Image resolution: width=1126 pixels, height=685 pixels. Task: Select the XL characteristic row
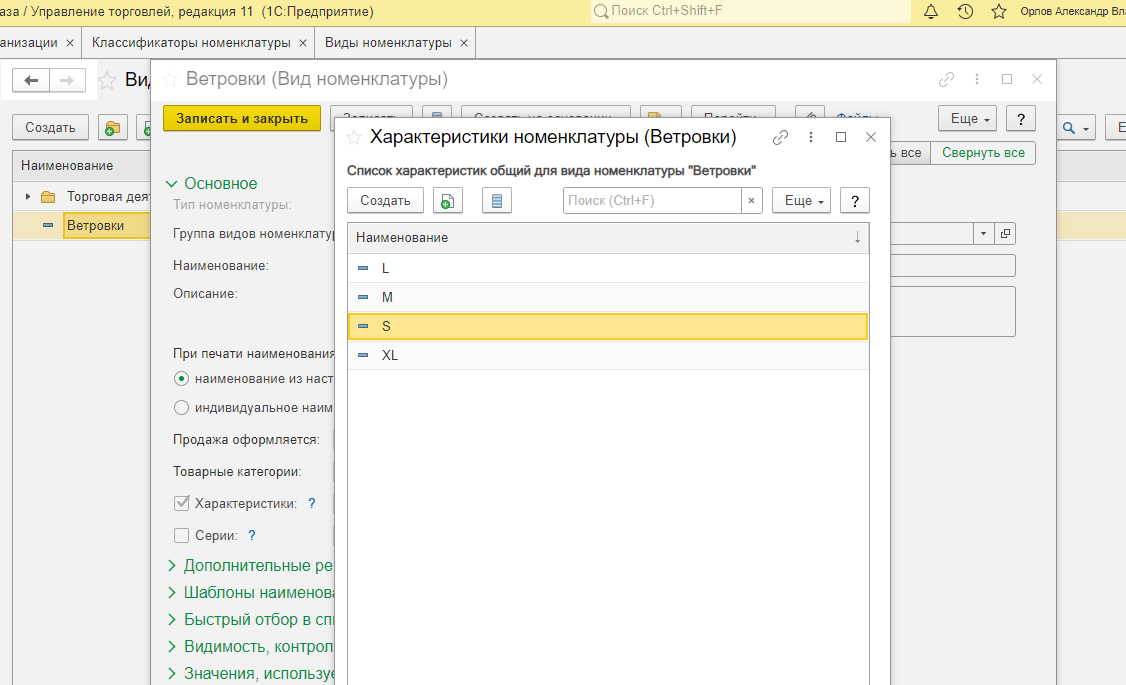[390, 355]
